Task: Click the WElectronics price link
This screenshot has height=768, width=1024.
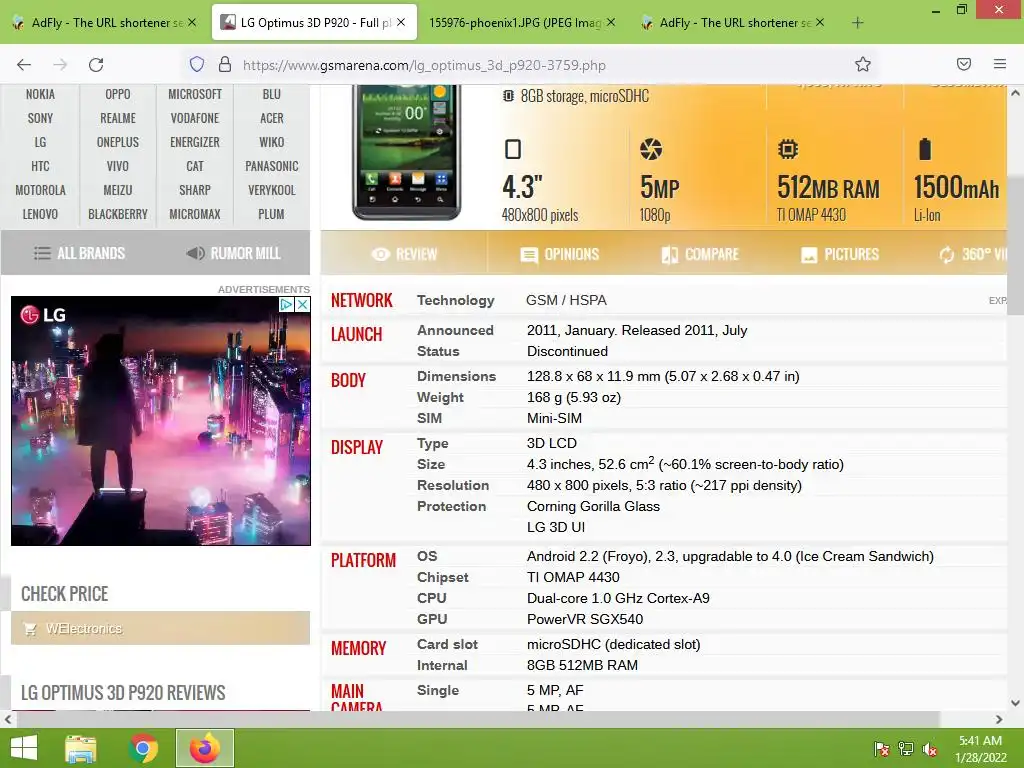Action: click(161, 628)
